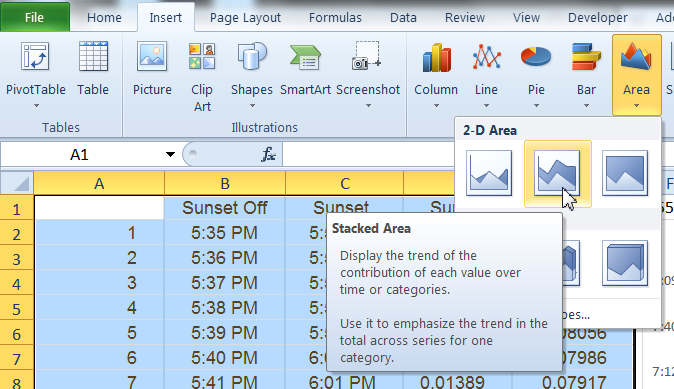This screenshot has width=674, height=389.
Task: Select the Insert ribbon tab
Action: pyautogui.click(x=165, y=18)
